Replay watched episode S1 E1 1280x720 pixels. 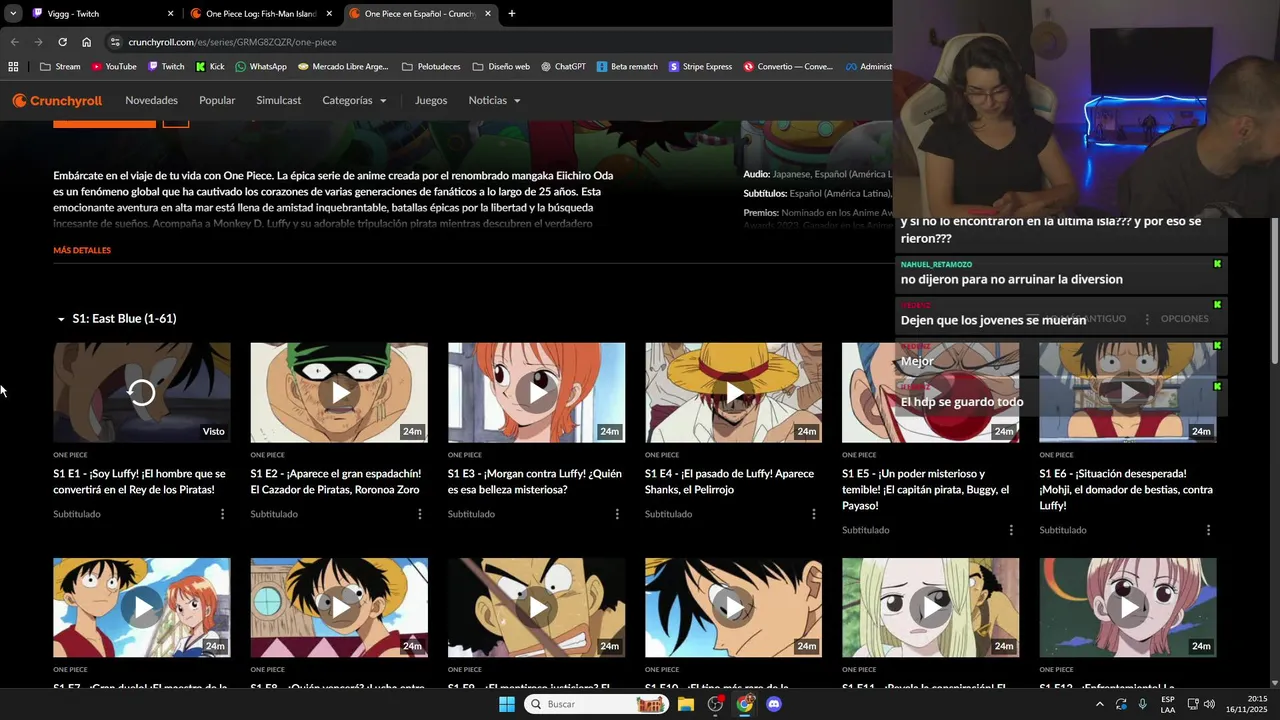(x=141, y=392)
